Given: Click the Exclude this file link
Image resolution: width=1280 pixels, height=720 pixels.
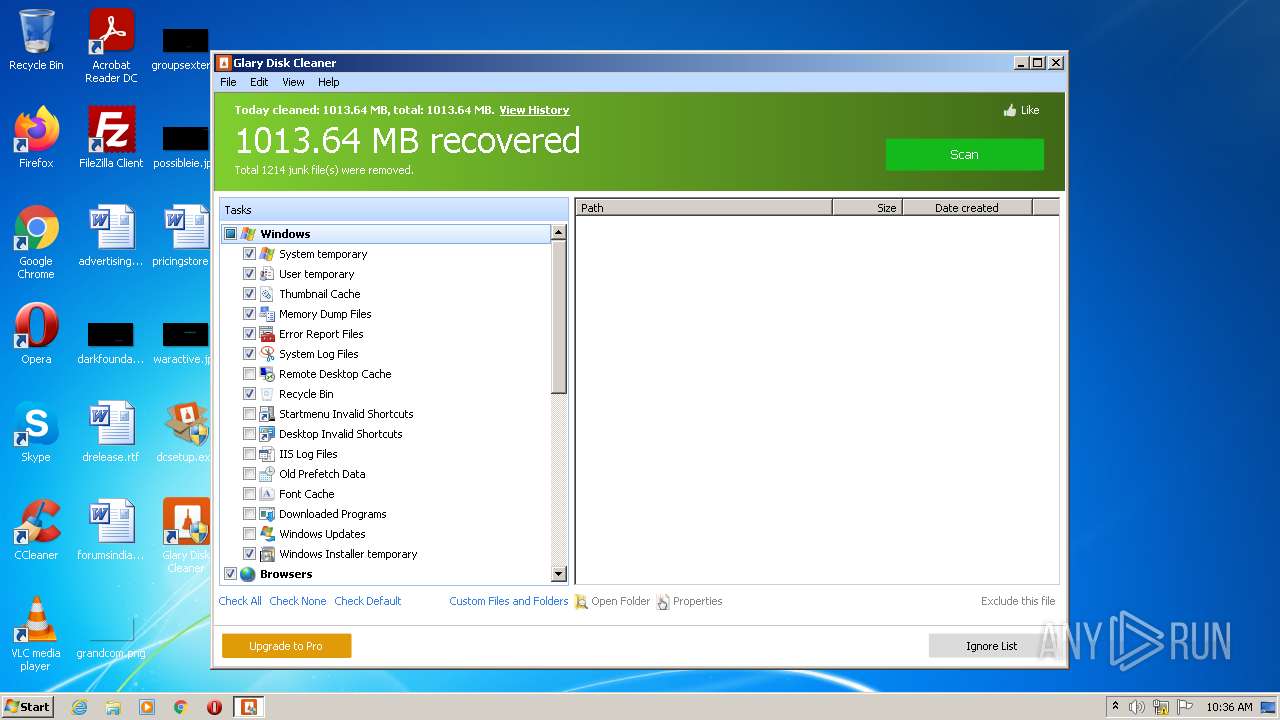Looking at the screenshot, I should (1018, 601).
